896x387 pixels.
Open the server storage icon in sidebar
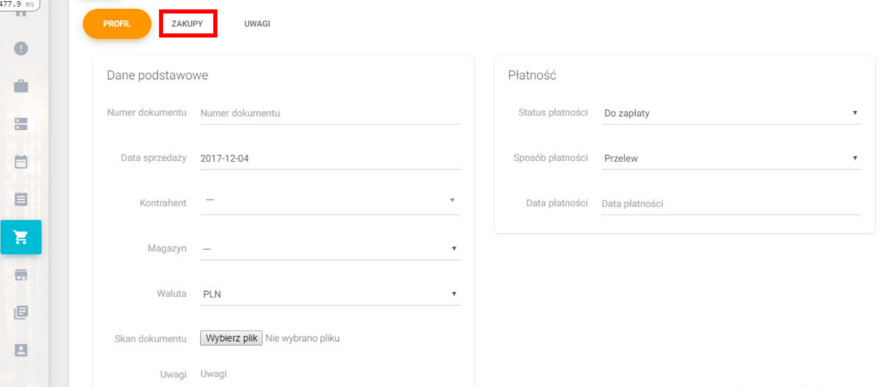click(21, 124)
